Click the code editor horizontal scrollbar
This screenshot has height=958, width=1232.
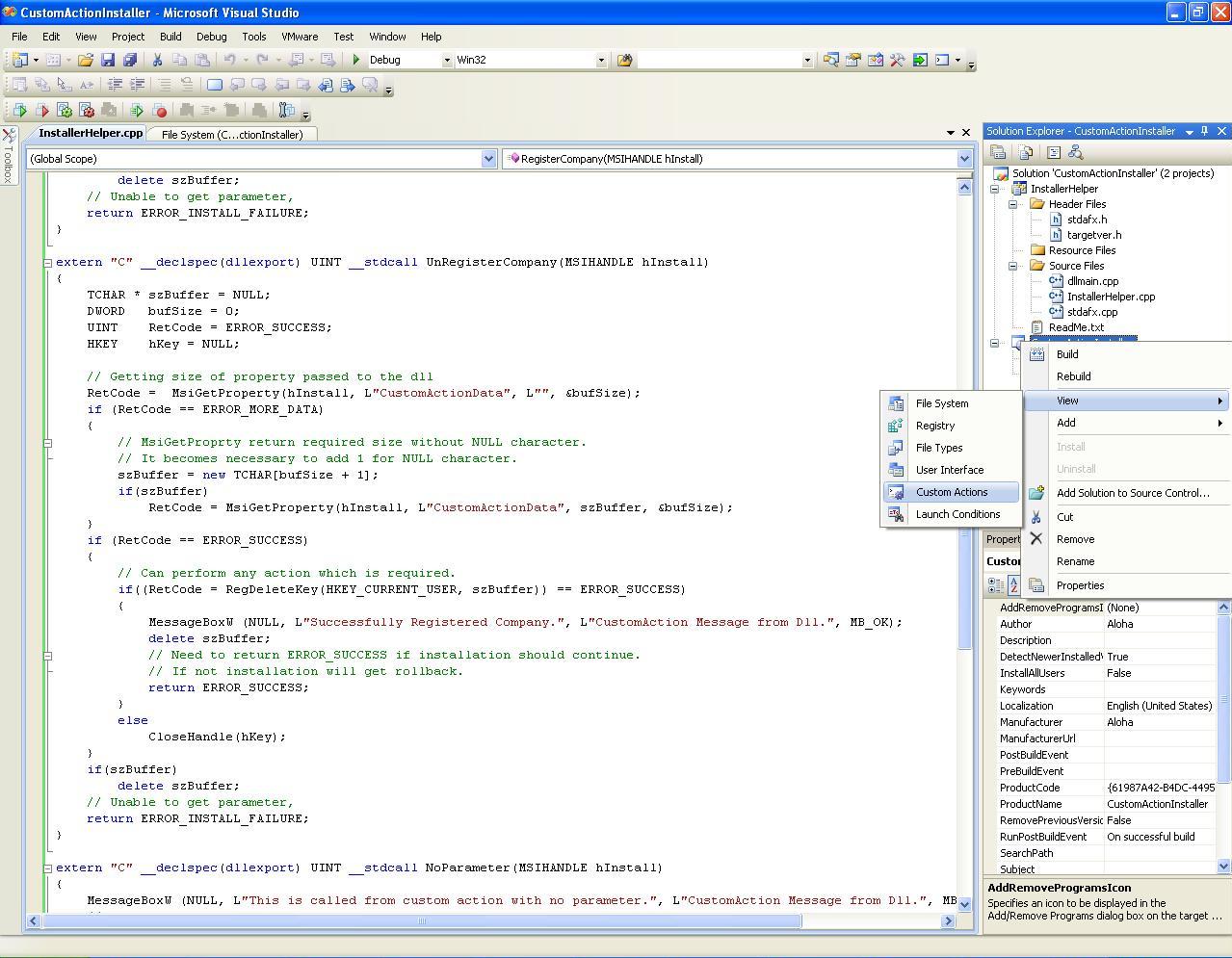(x=421, y=921)
